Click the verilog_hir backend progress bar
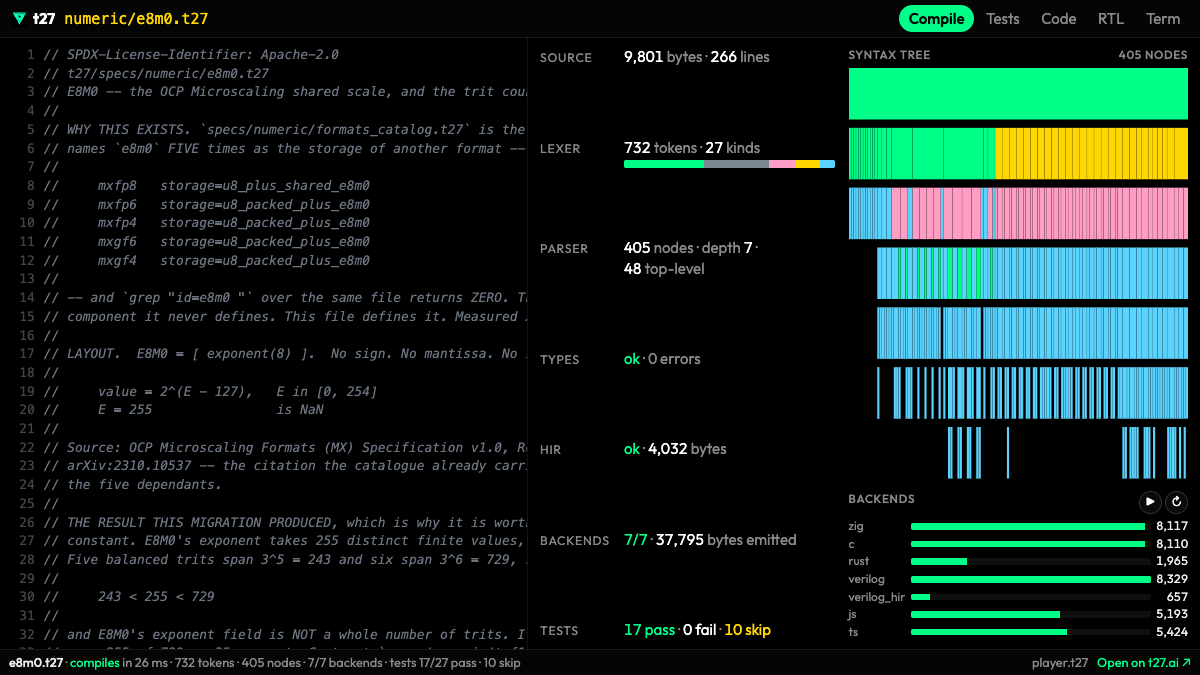This screenshot has width=1200, height=675. coord(1031,597)
